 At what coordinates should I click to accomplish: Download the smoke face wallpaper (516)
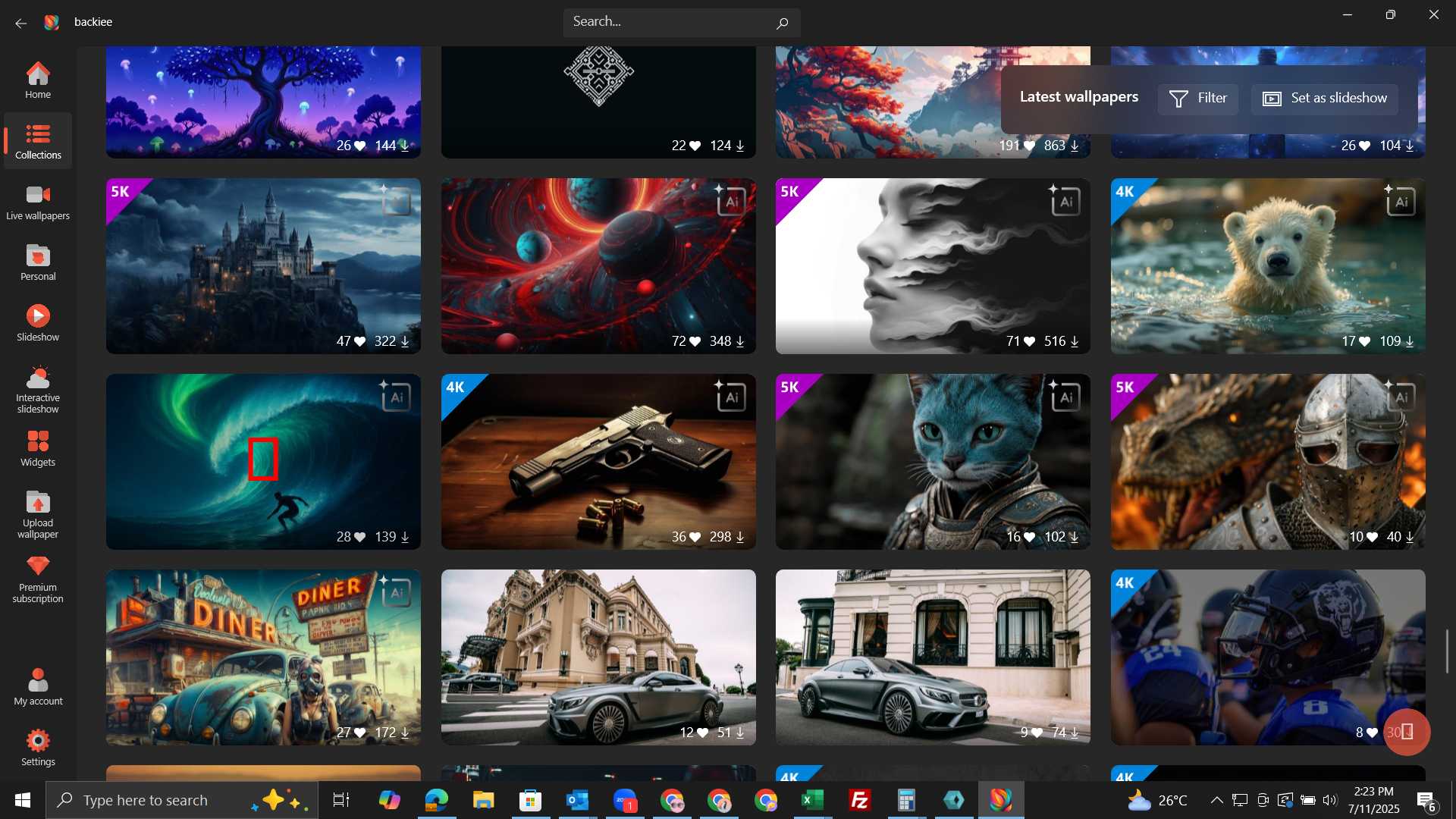1075,342
